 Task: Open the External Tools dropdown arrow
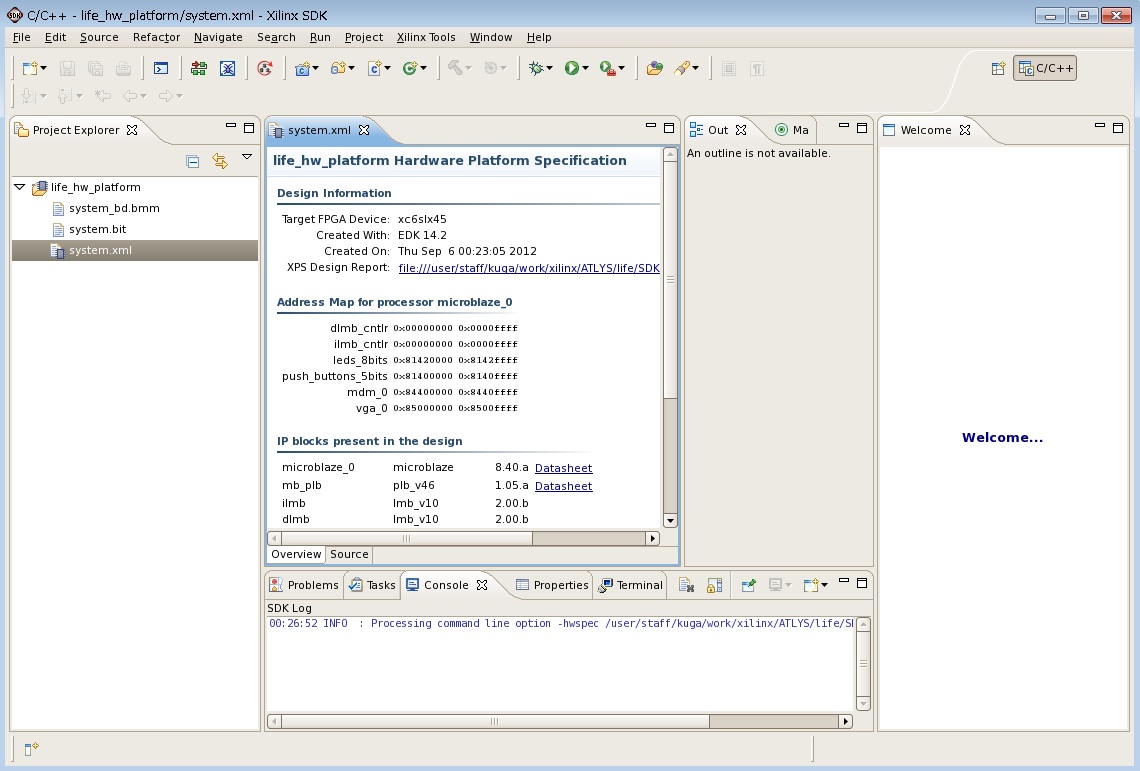click(x=621, y=68)
